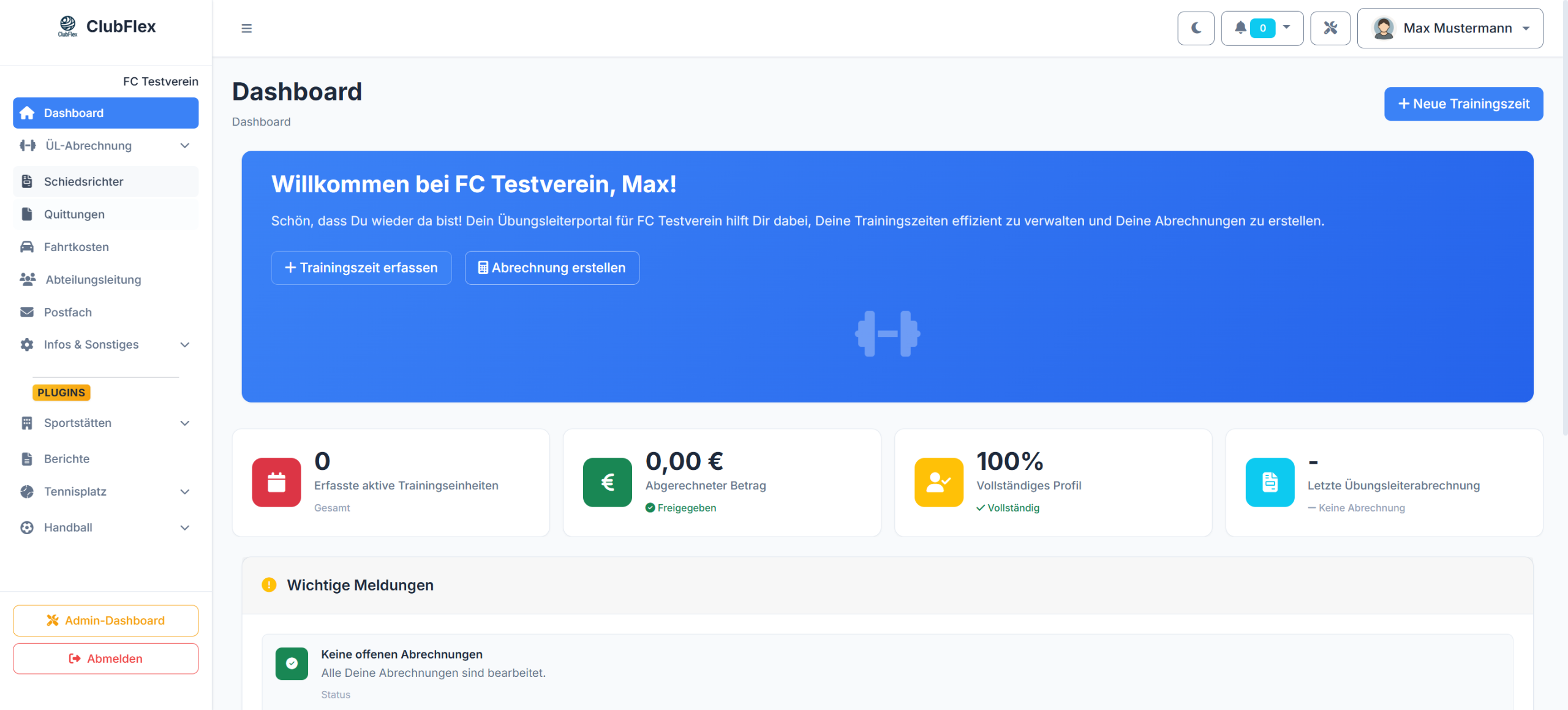Click Abrechnung erstellen button
Viewport: 1568px width, 710px height.
click(x=552, y=268)
